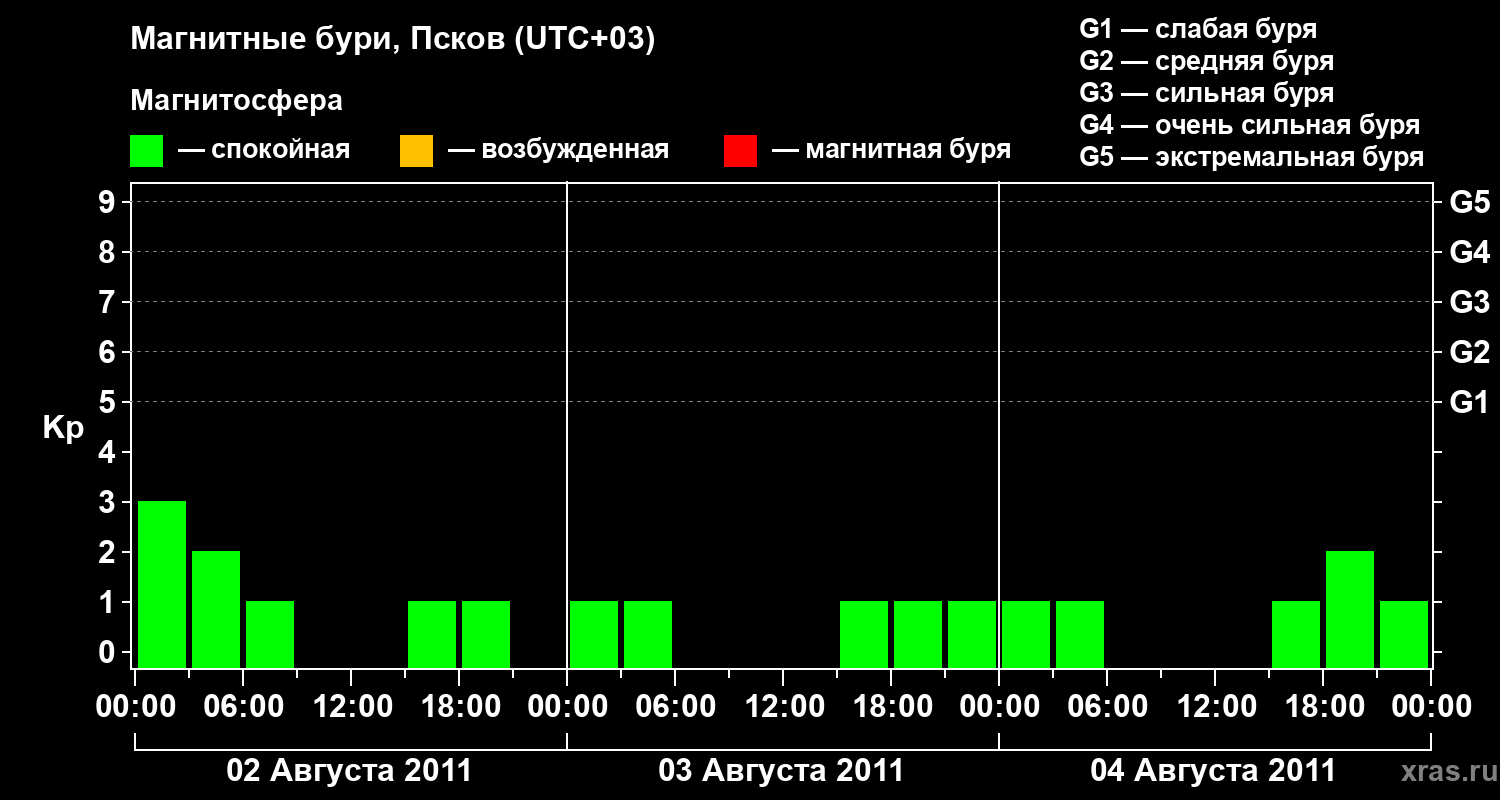The height and width of the screenshot is (800, 1500).
Task: Click the '04 Августа 2011' date label
Action: 1213,771
